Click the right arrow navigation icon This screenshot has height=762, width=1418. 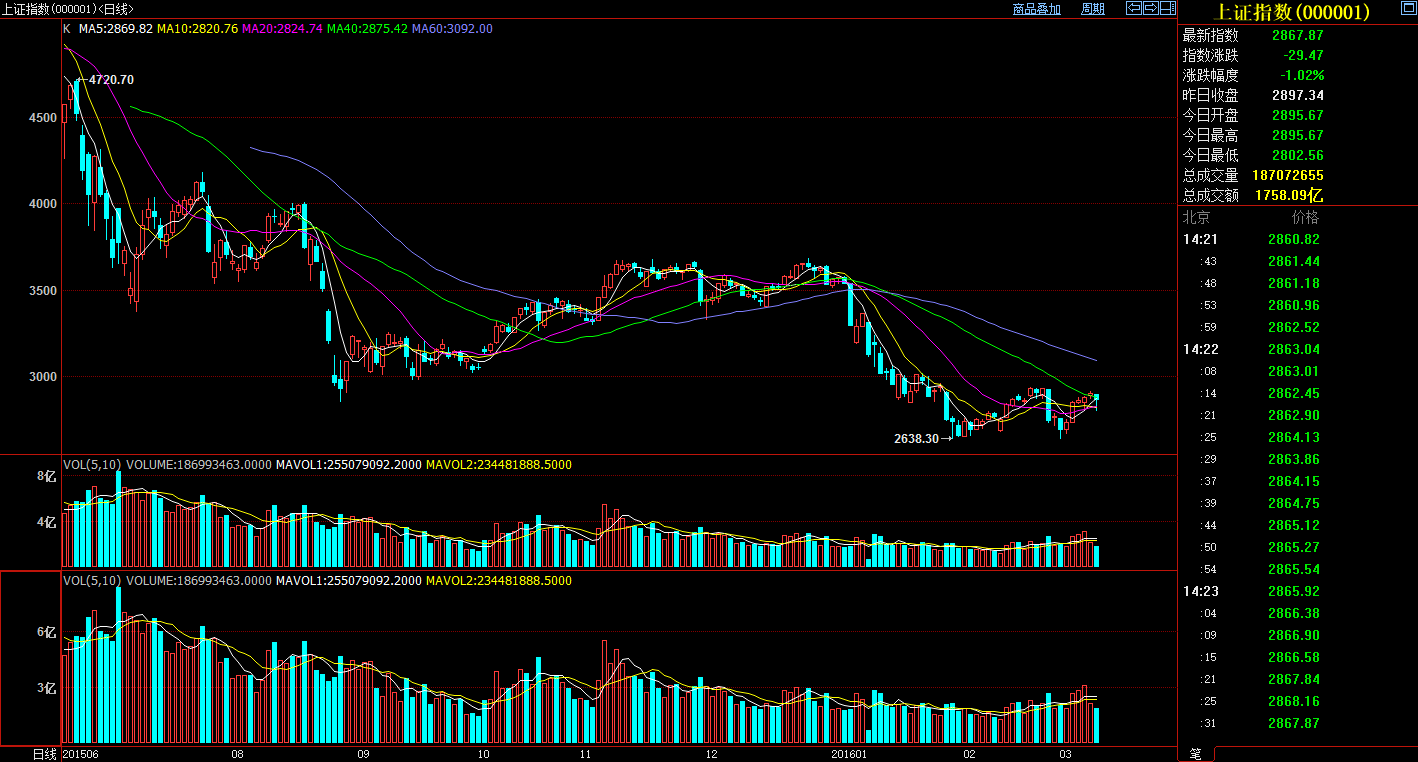pos(1150,8)
